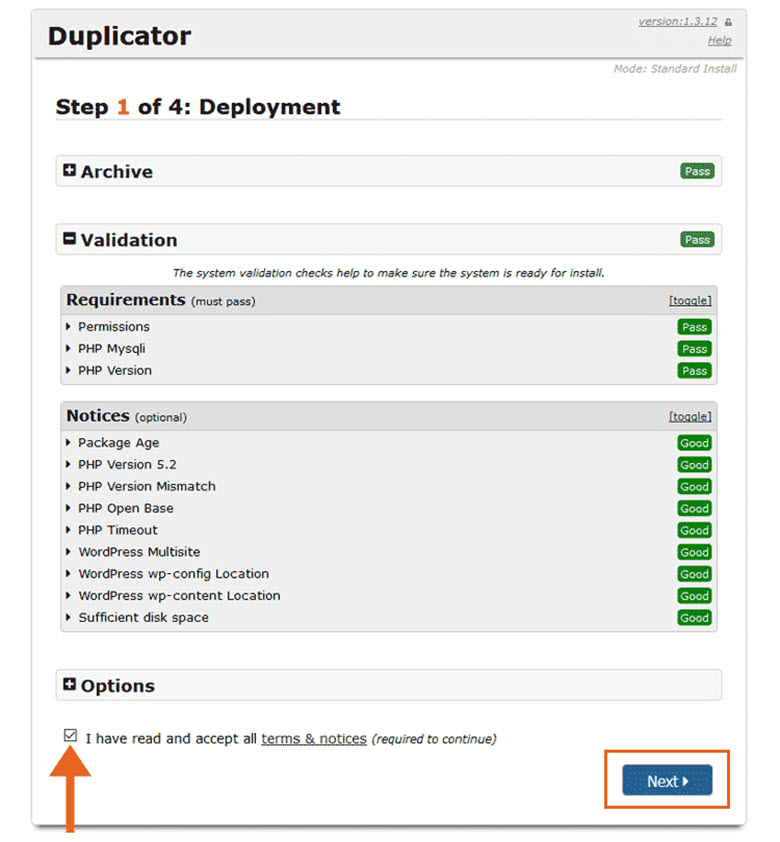Click the Archive section title
Image resolution: width=780 pixels, height=842 pixels.
pos(116,171)
